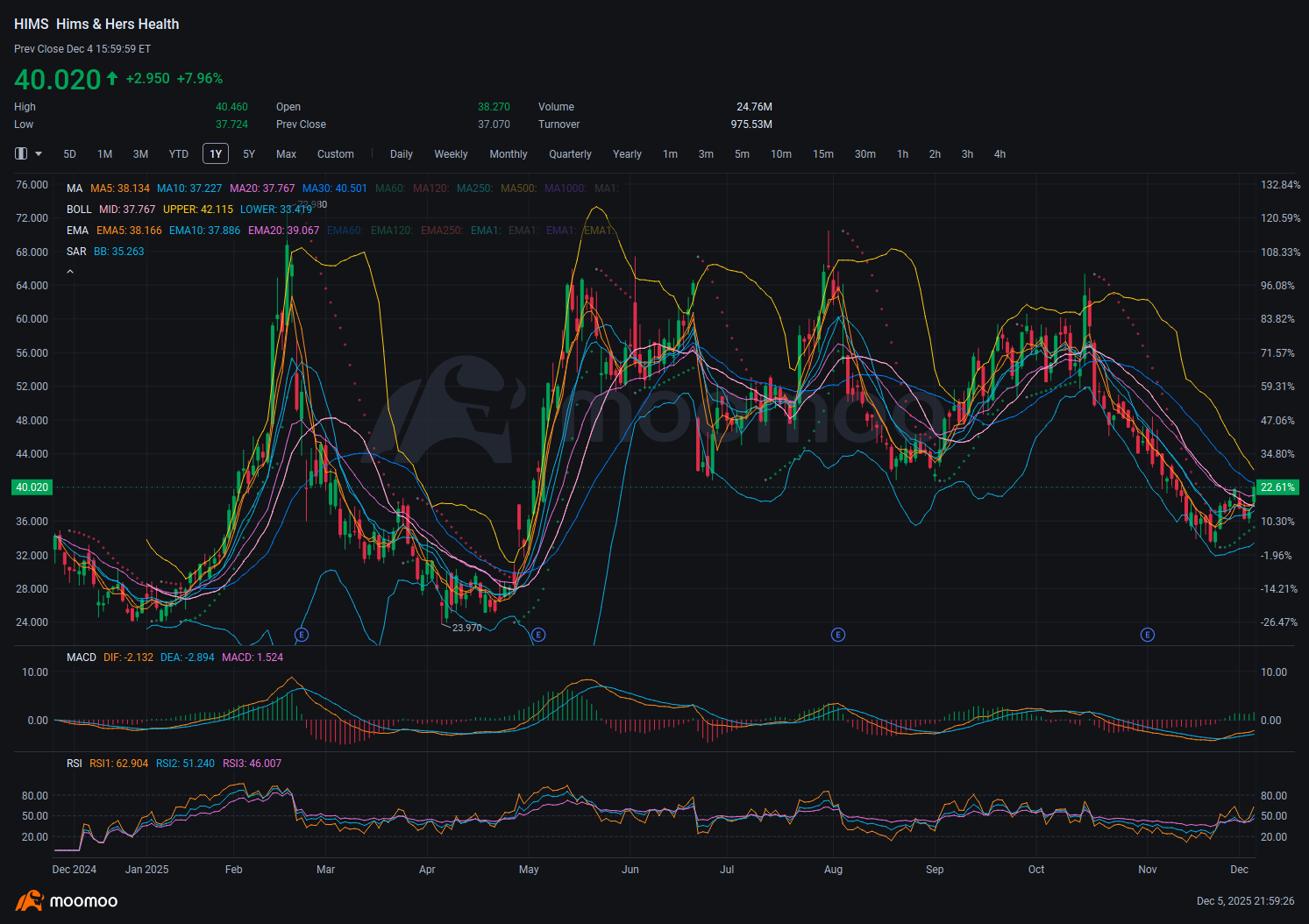
Task: Show the YTD range
Action: (179, 154)
